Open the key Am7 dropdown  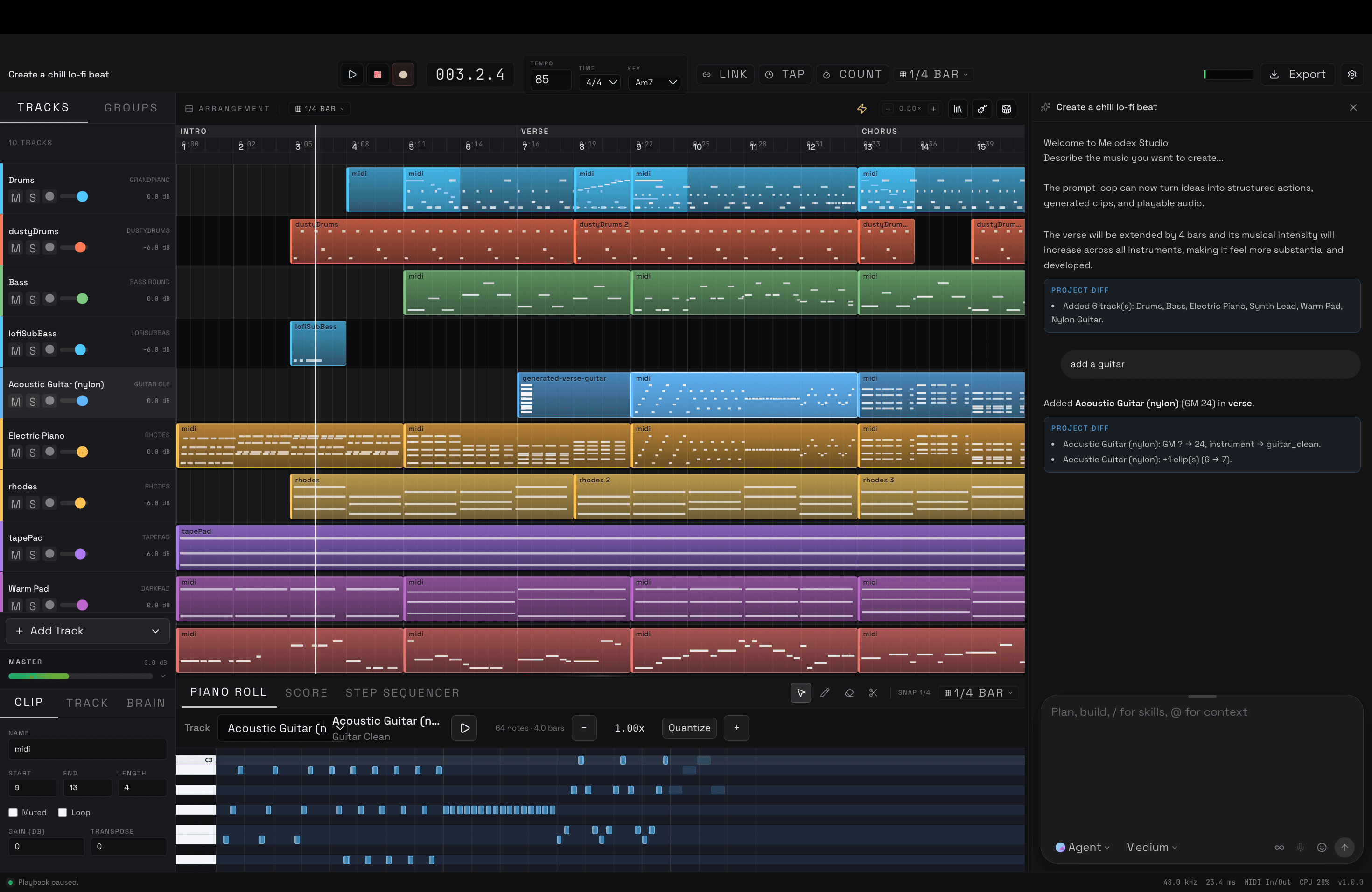[654, 83]
